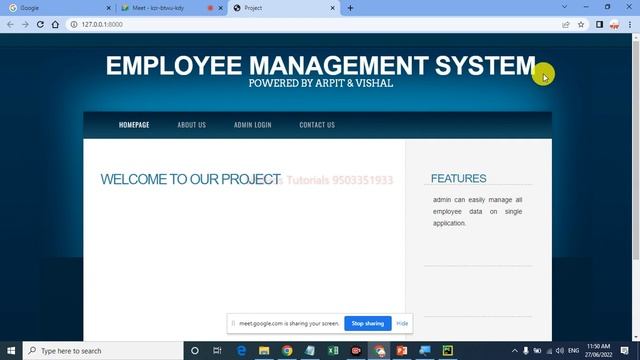This screenshot has height=360, width=640.
Task: Open the red recorder taskbar icon
Action: [356, 351]
